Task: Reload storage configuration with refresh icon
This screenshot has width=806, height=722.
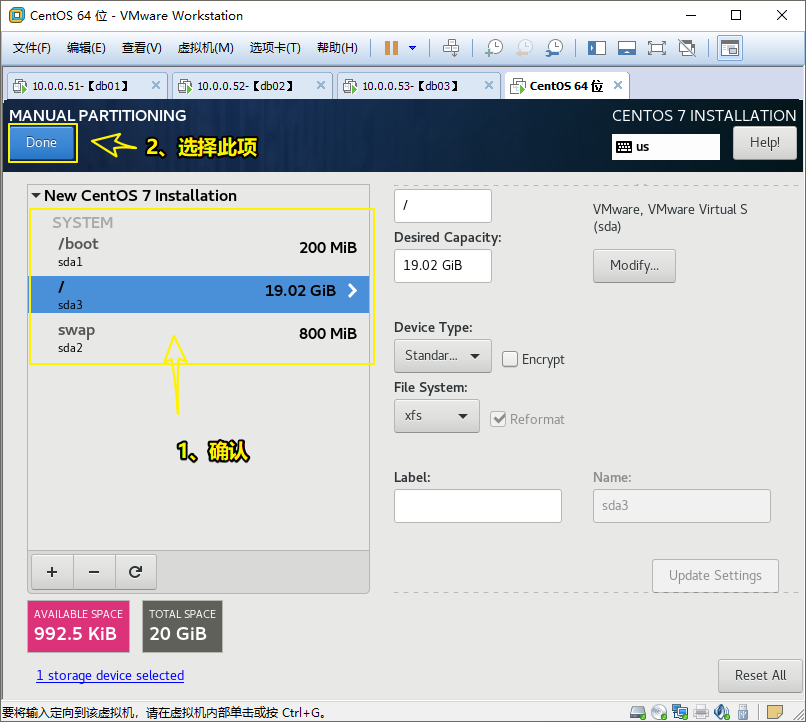Action: pyautogui.click(x=136, y=572)
